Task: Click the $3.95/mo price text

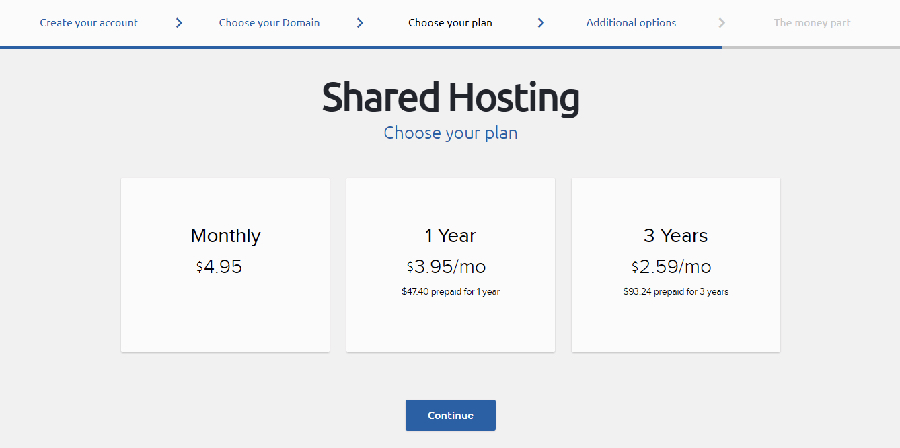Action: click(446, 267)
